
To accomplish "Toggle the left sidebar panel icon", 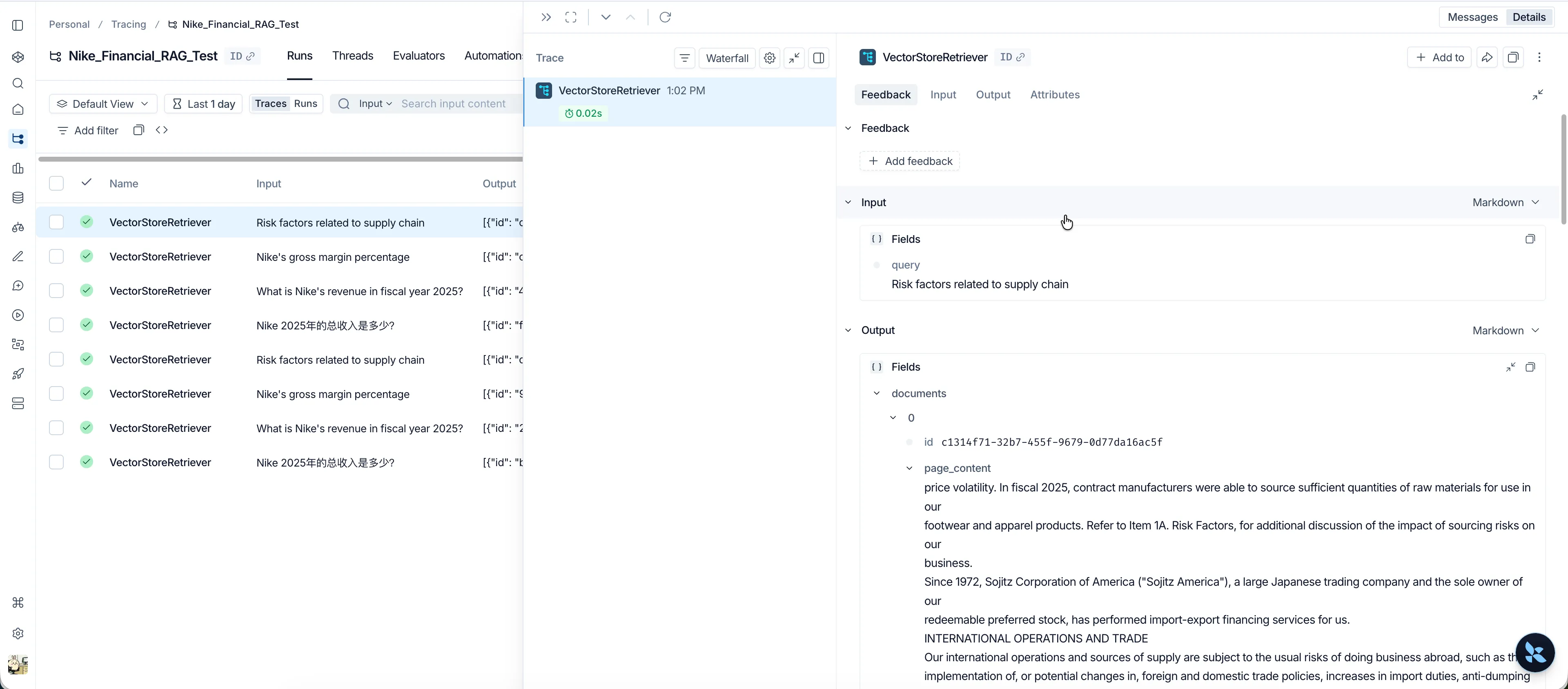I will (x=18, y=25).
